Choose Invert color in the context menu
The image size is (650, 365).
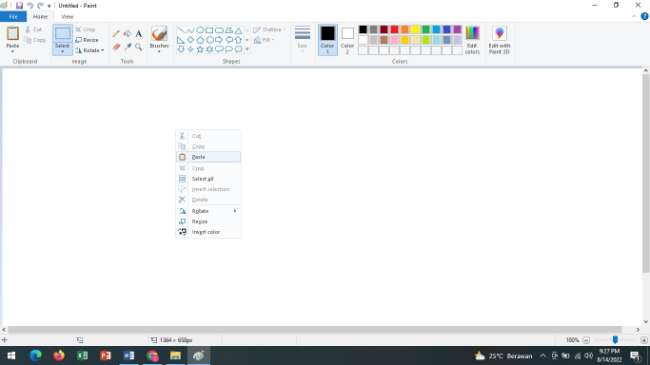point(208,232)
